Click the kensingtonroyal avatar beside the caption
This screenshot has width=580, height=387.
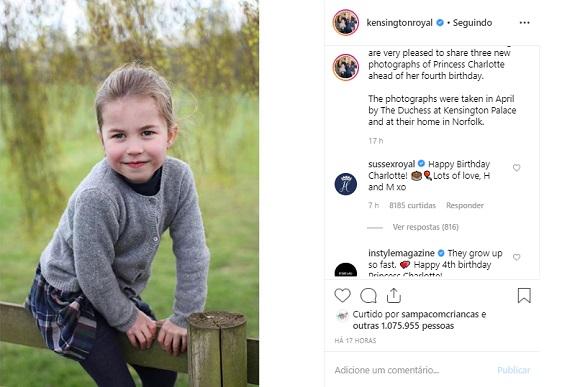(346, 67)
